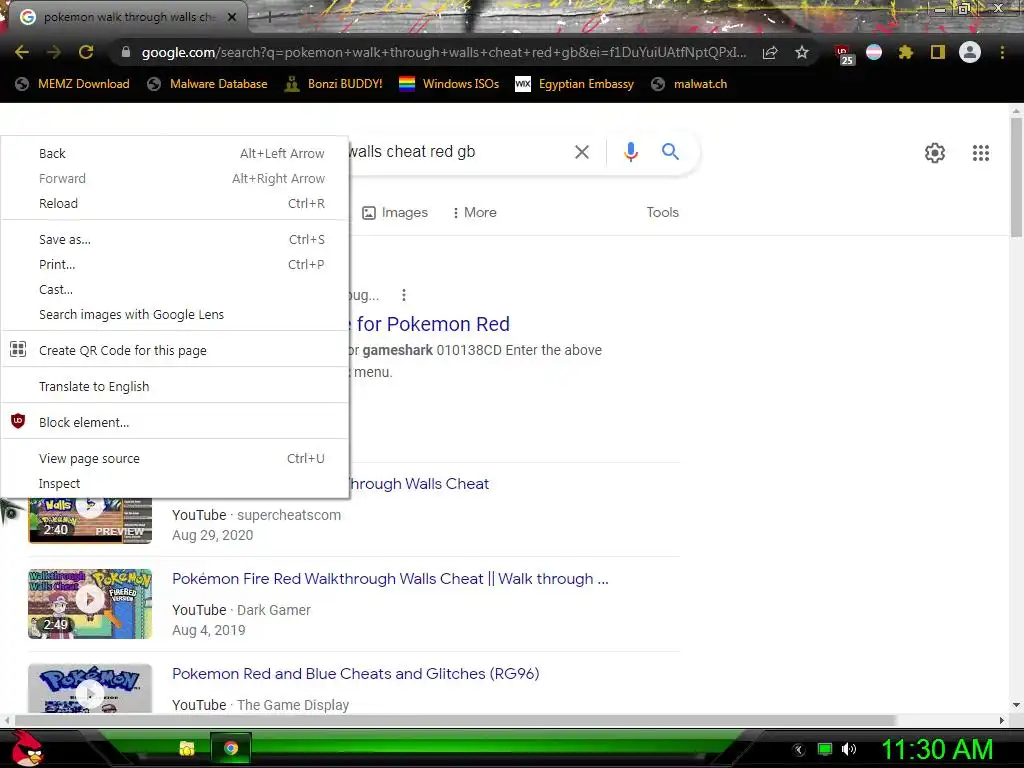Expand the More search filters

pos(474,212)
